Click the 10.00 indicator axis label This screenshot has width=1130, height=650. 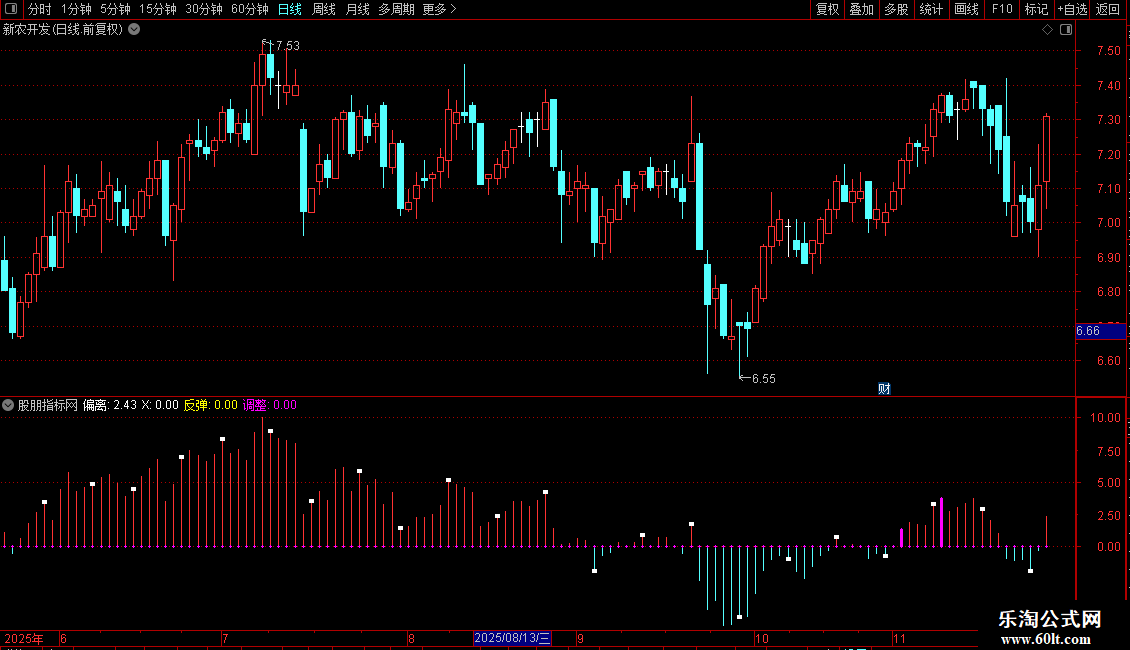[1105, 418]
